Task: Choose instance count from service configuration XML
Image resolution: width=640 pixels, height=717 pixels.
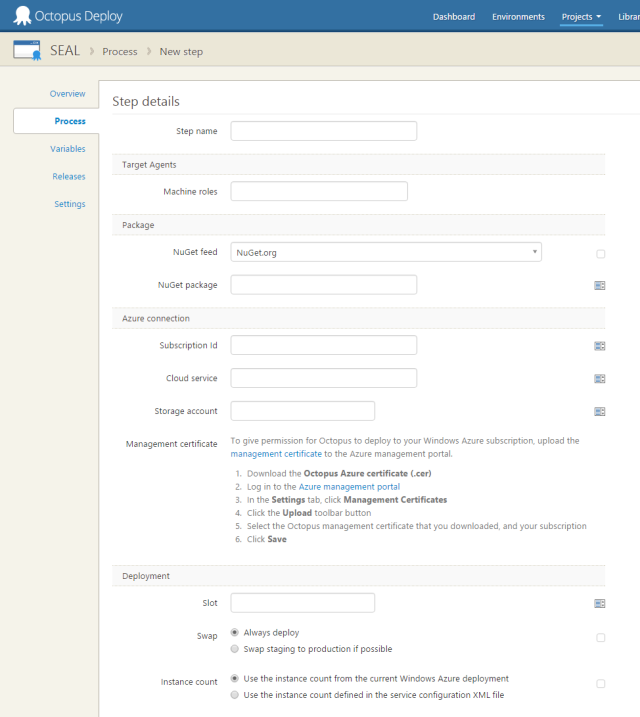Action: (235, 695)
